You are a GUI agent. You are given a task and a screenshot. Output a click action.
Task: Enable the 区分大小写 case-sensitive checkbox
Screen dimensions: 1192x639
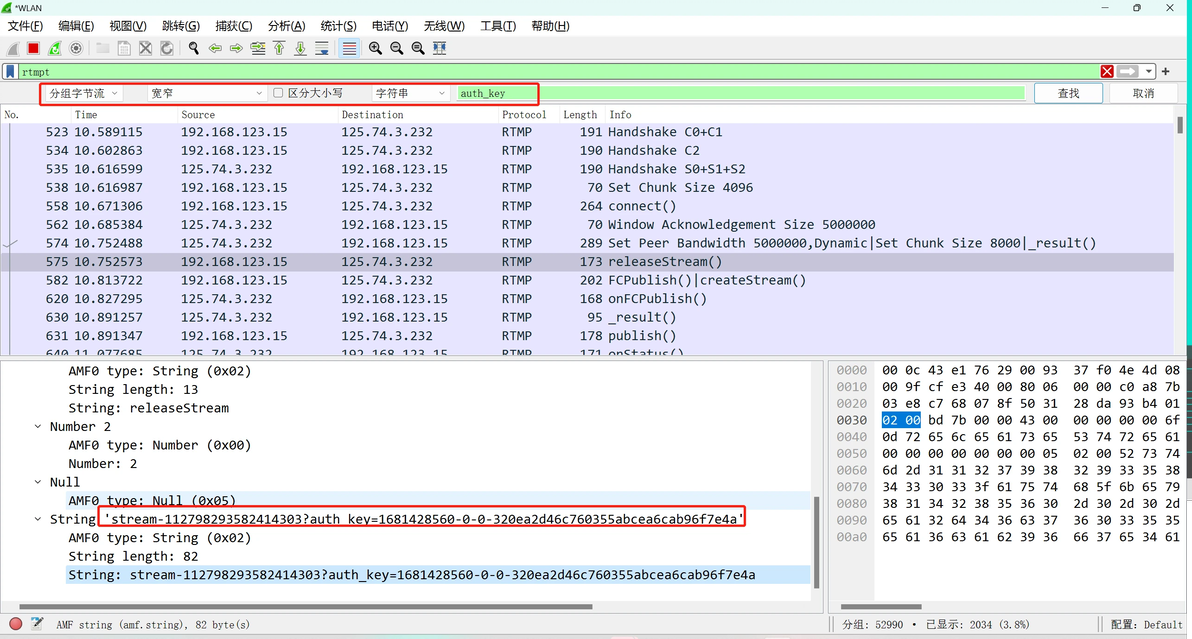[278, 93]
